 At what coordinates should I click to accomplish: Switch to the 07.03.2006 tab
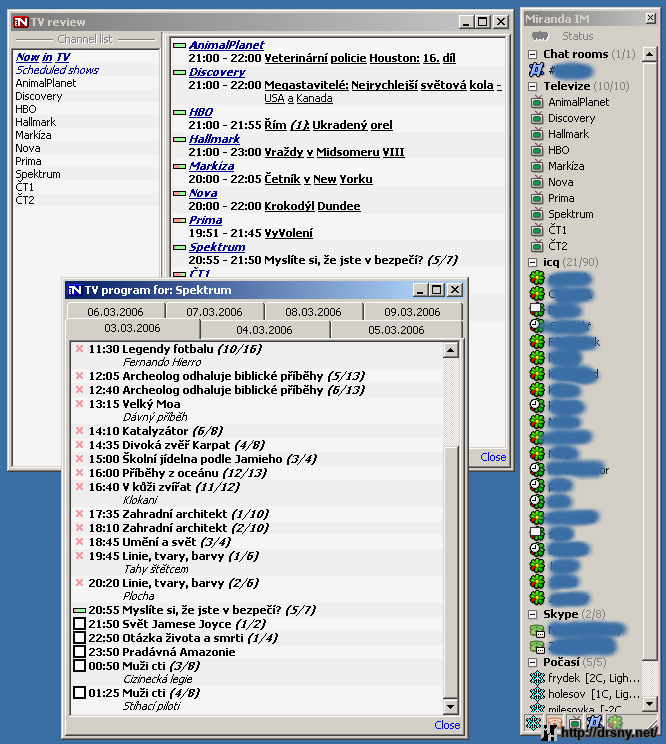pyautogui.click(x=214, y=312)
